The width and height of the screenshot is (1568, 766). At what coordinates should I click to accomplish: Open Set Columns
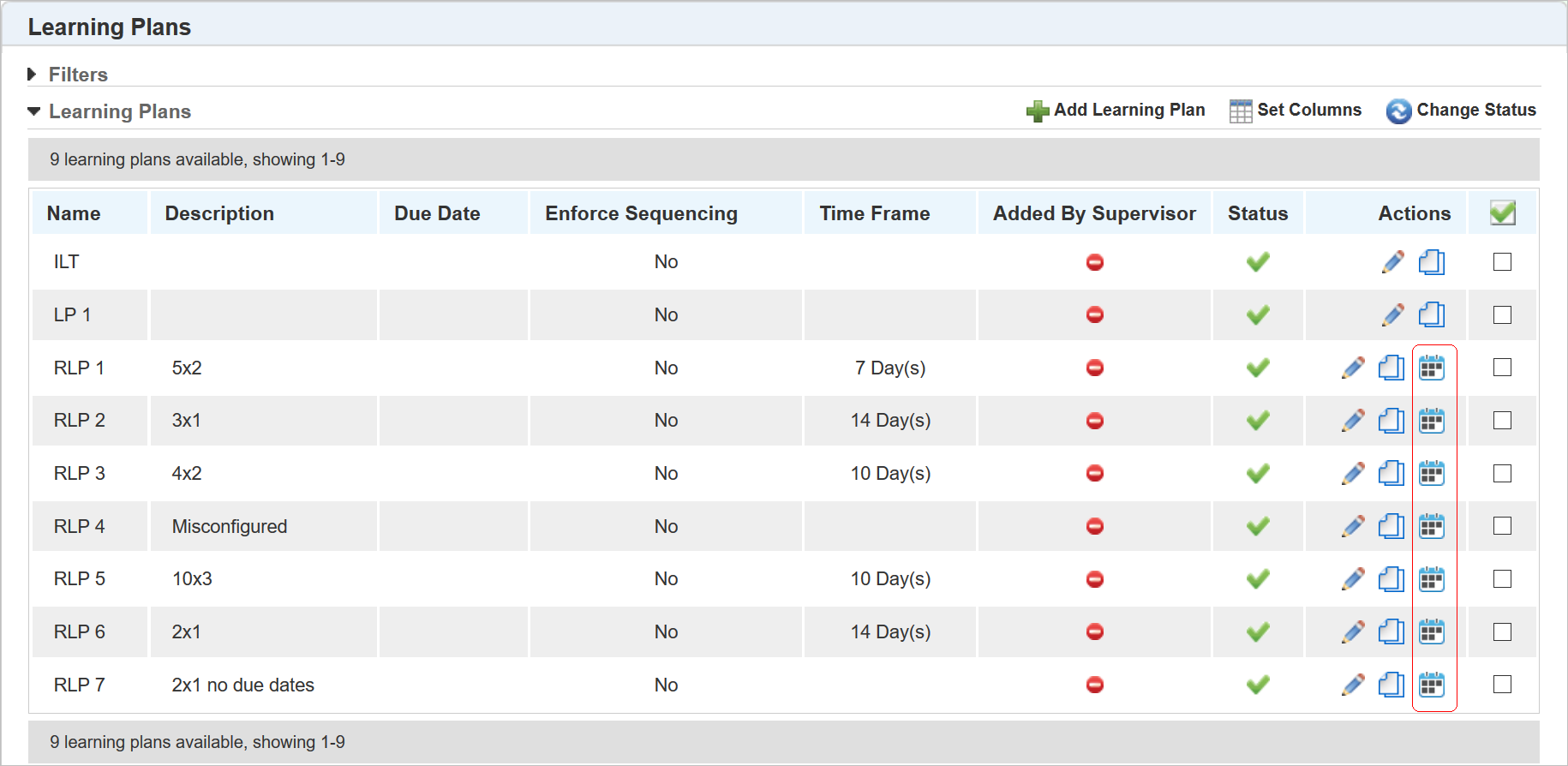1295,111
